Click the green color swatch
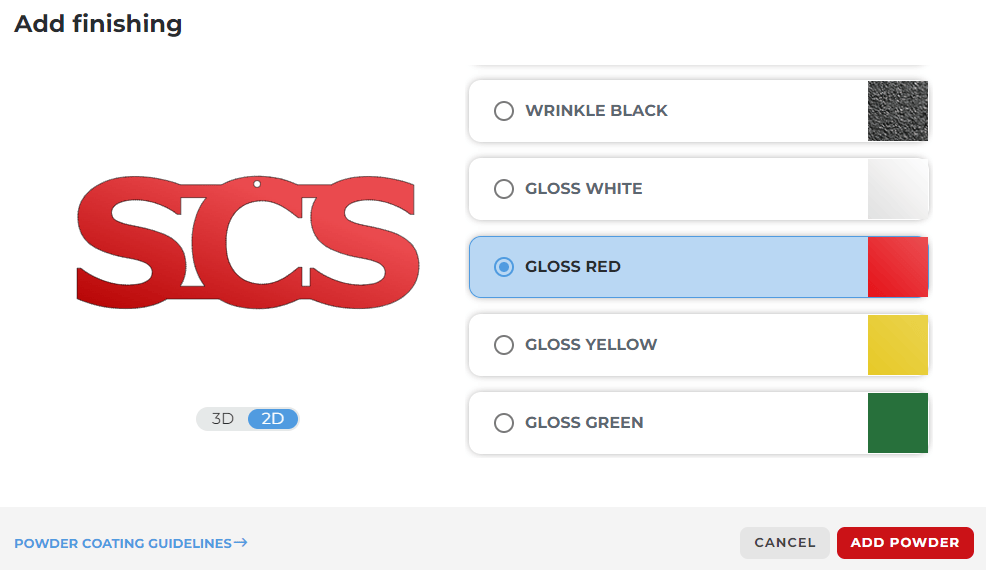 click(897, 423)
